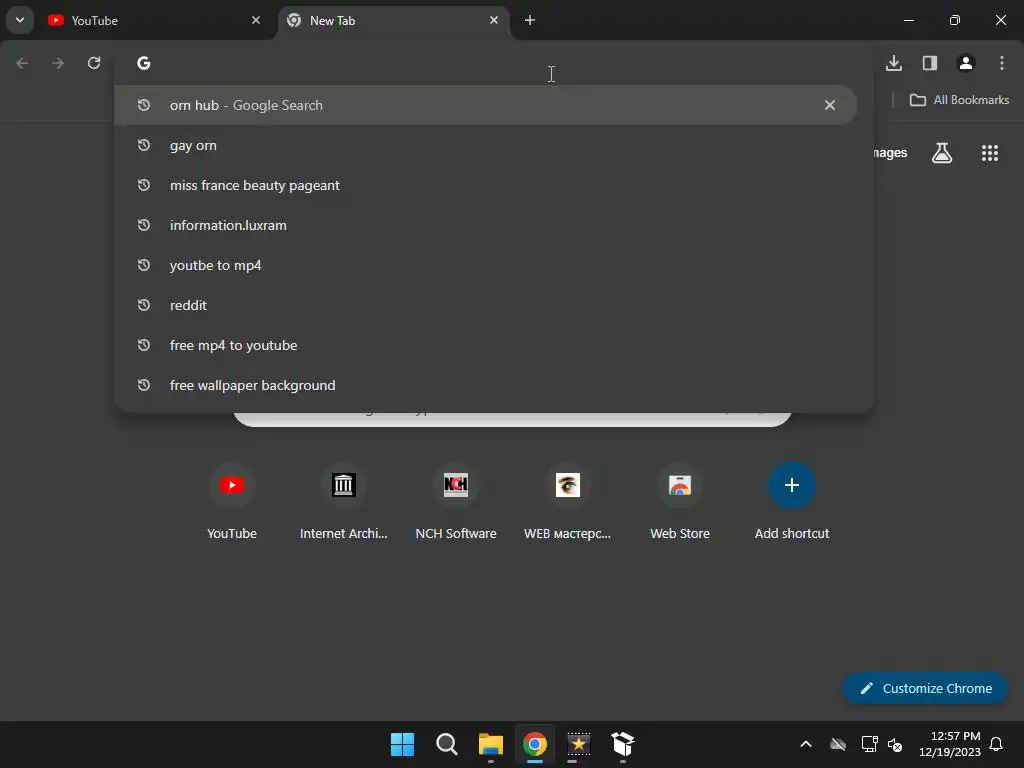This screenshot has height=768, width=1024.
Task: Select 'youtbe to mp4' suggestion
Action: pos(486,265)
